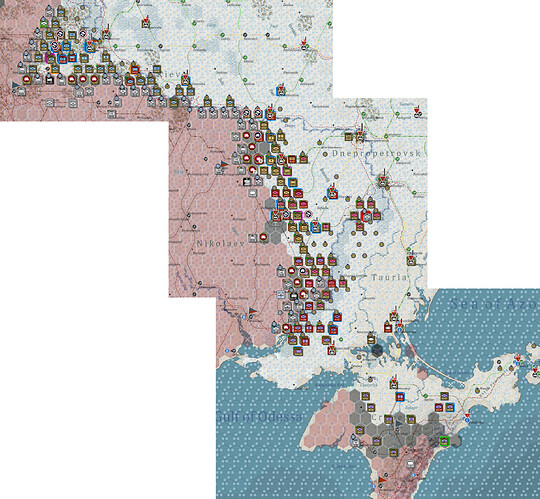The height and width of the screenshot is (499, 540).
Task: Click the red pennant flag west of the Dnieper bend
Action: pyautogui.click(x=224, y=164)
